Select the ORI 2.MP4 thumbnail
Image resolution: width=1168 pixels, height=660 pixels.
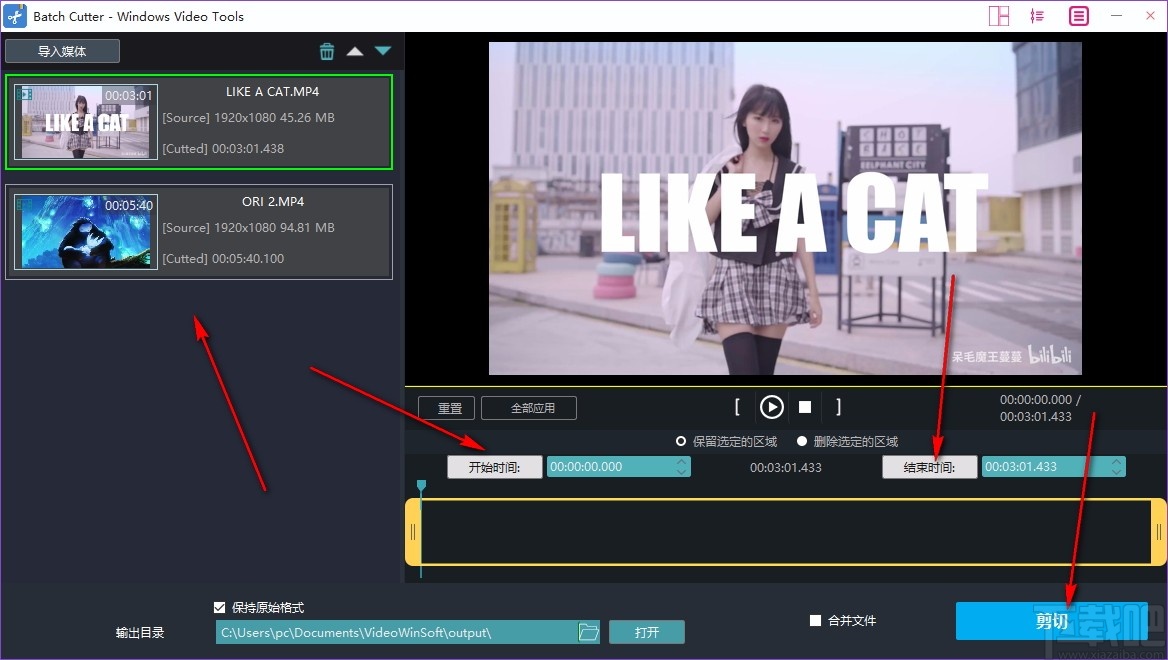[85, 232]
